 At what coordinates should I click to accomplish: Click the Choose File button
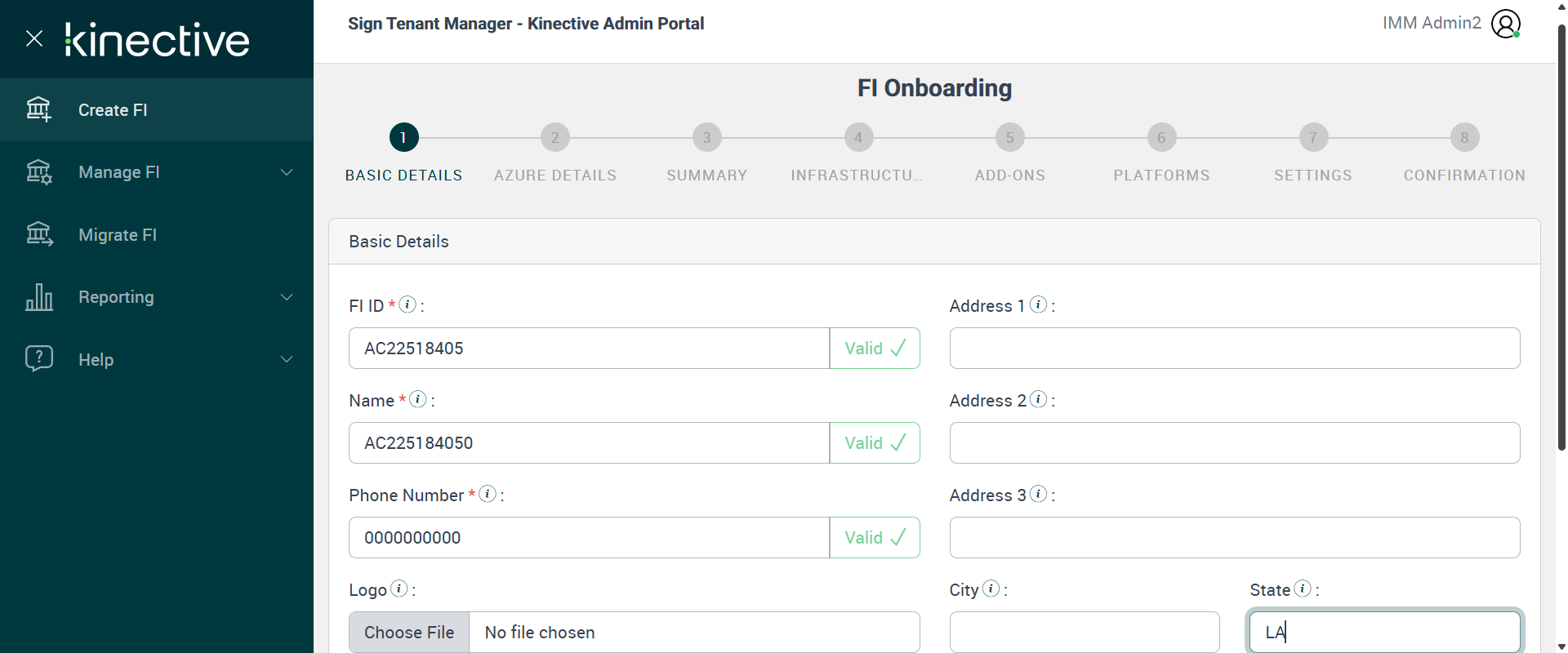click(x=409, y=633)
